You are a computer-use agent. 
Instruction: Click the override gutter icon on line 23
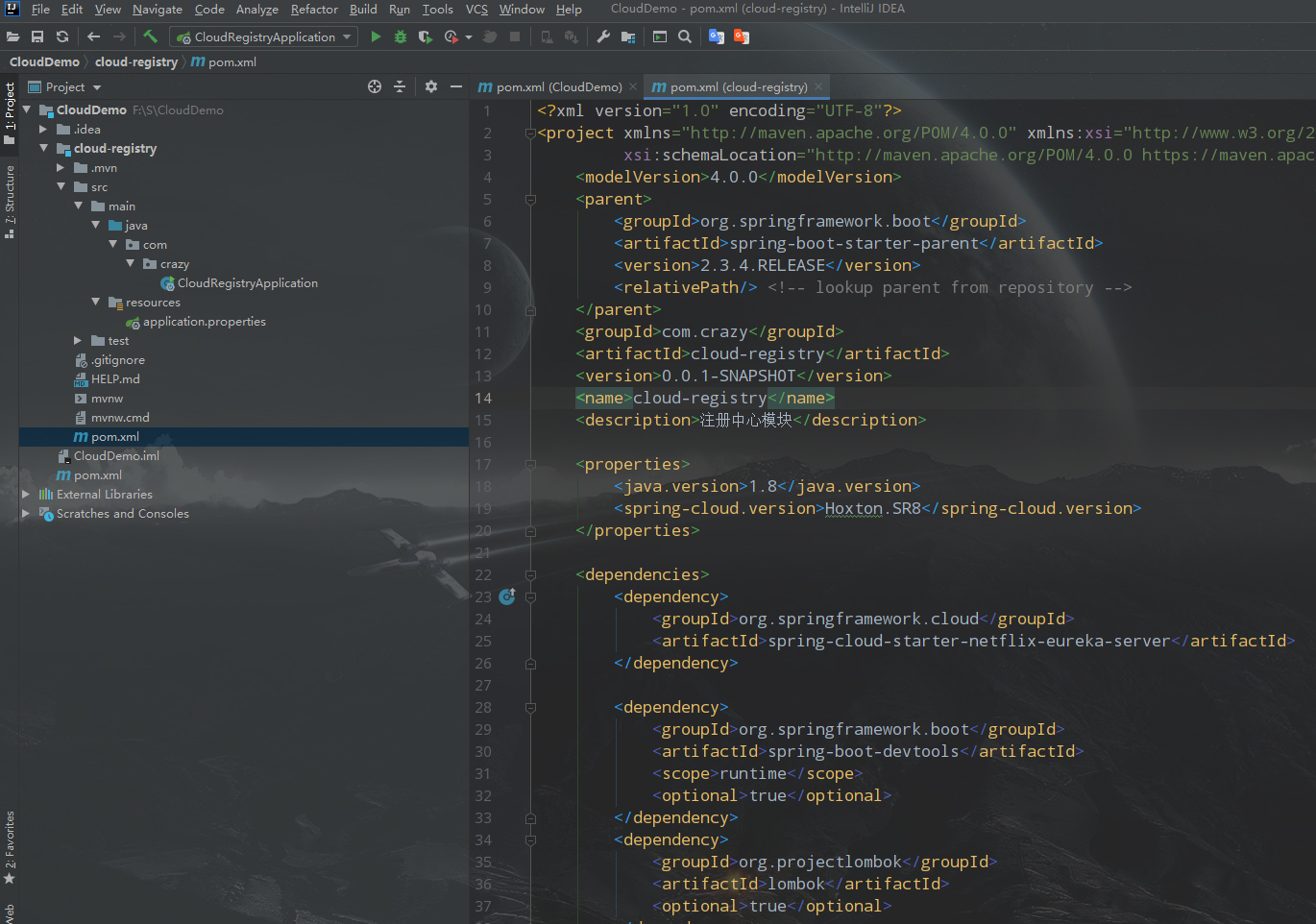click(507, 596)
